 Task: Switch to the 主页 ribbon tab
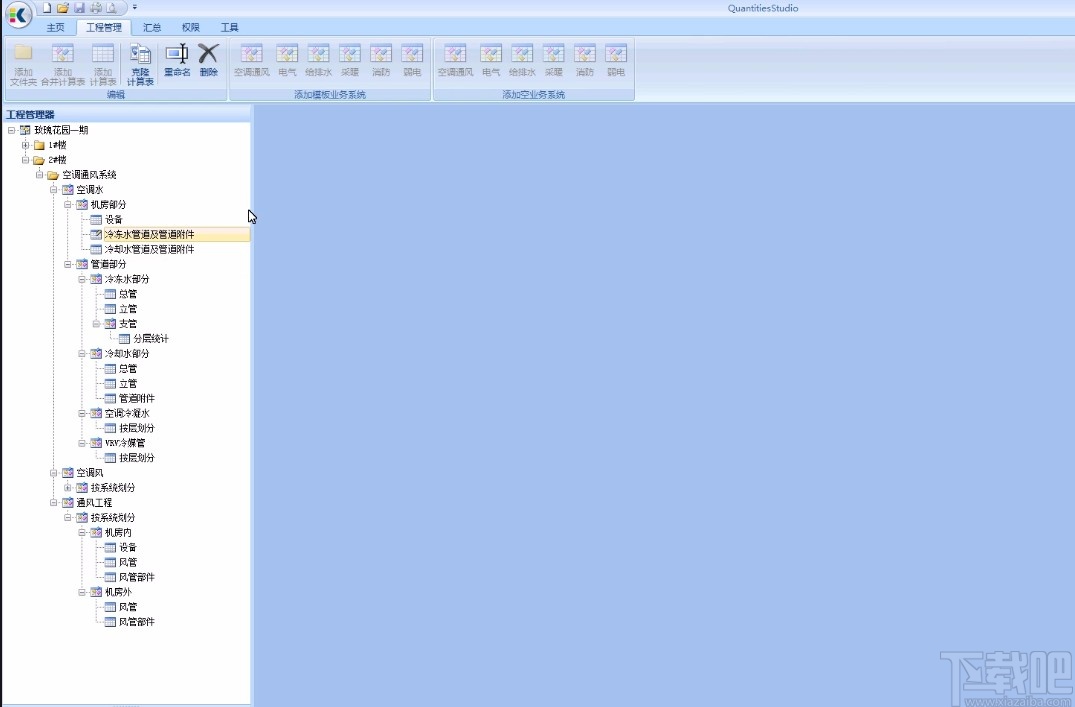56,27
